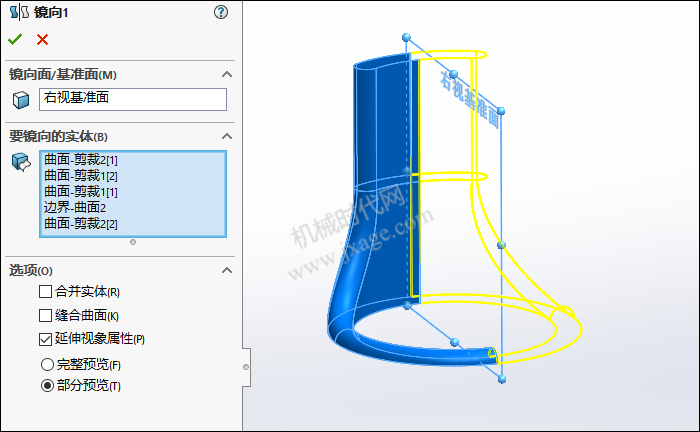Confirm mirror with green checkmark
Image resolution: width=700 pixels, height=432 pixels.
15,39
